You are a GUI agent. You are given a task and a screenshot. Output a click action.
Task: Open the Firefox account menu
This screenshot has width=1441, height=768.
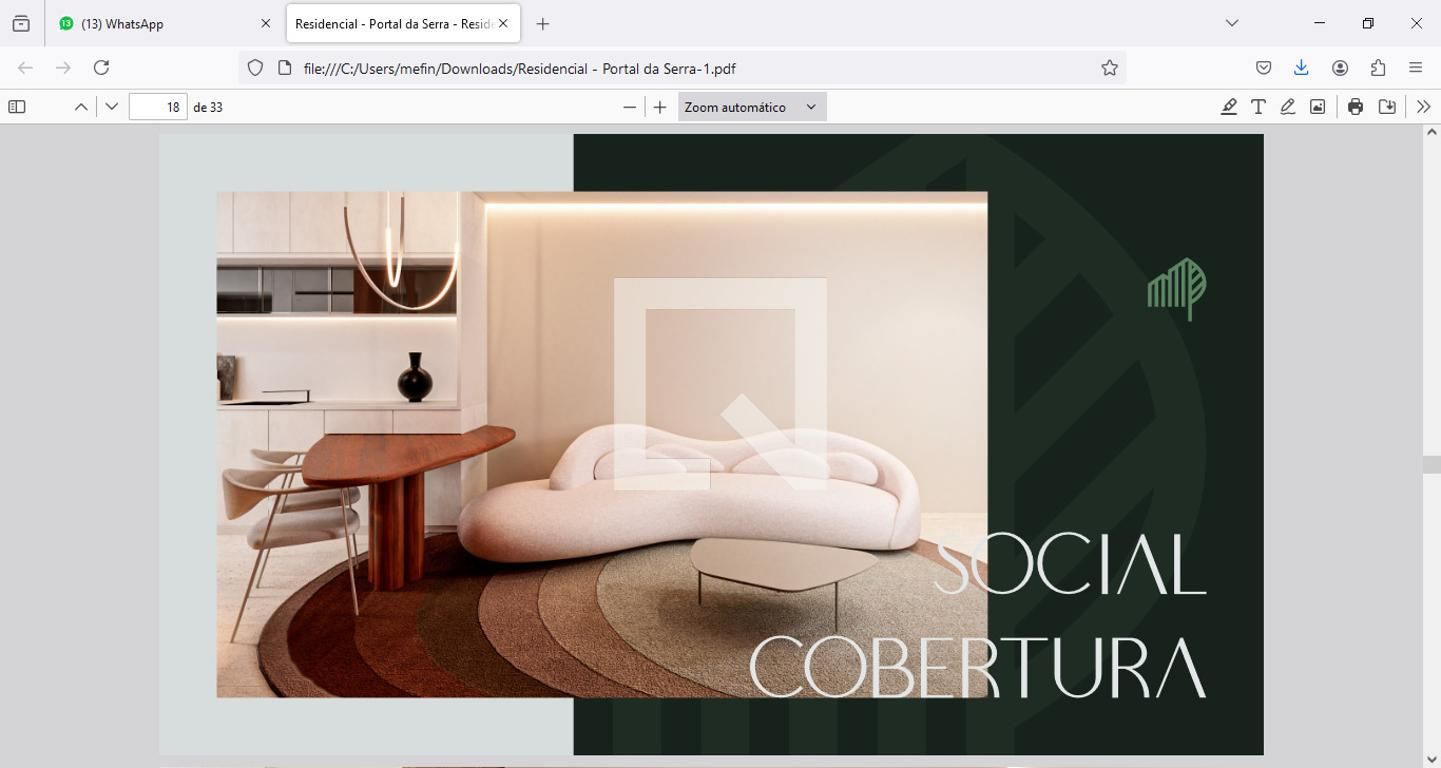coord(1340,68)
